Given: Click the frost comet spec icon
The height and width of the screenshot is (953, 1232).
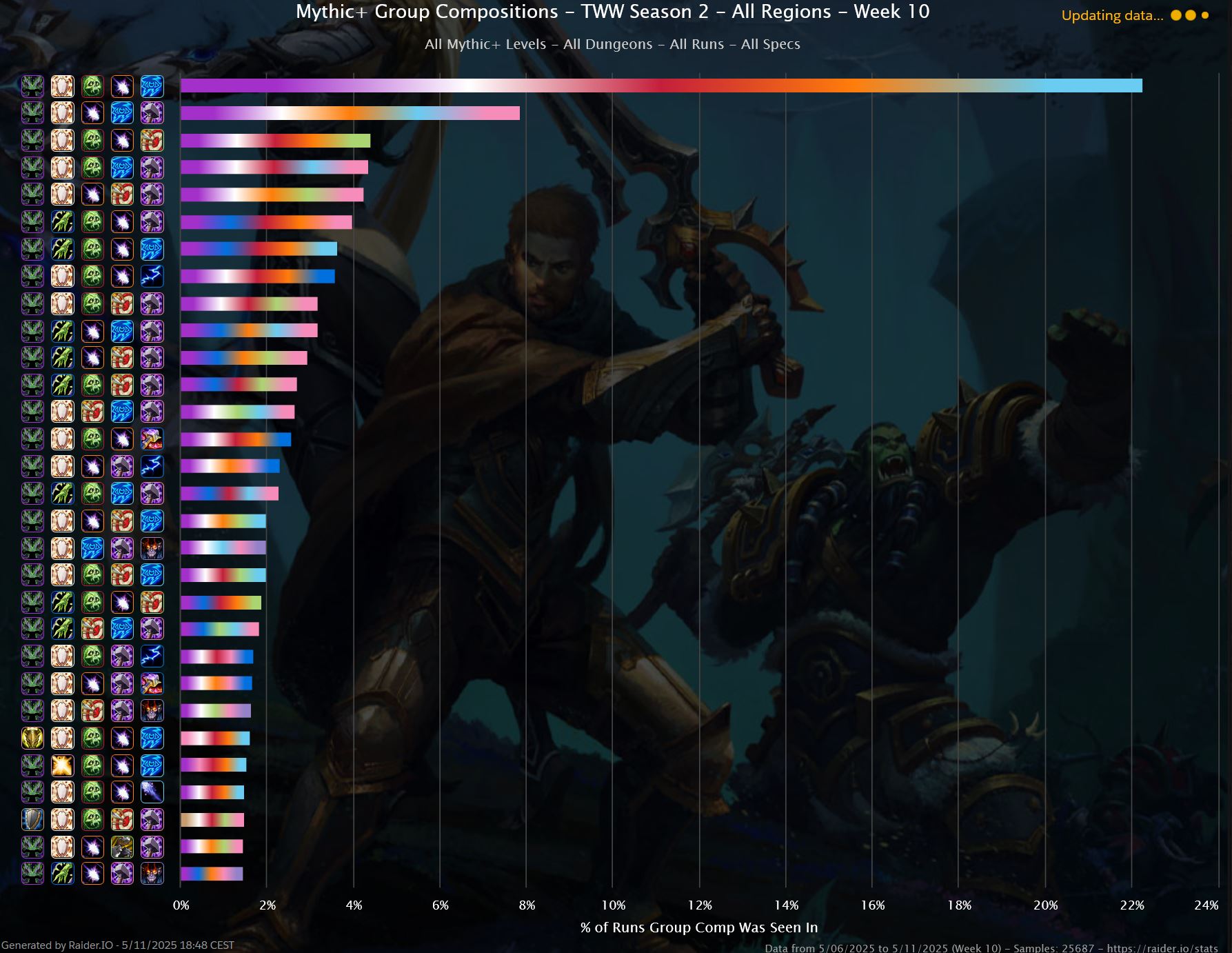Looking at the screenshot, I should (x=152, y=792).
